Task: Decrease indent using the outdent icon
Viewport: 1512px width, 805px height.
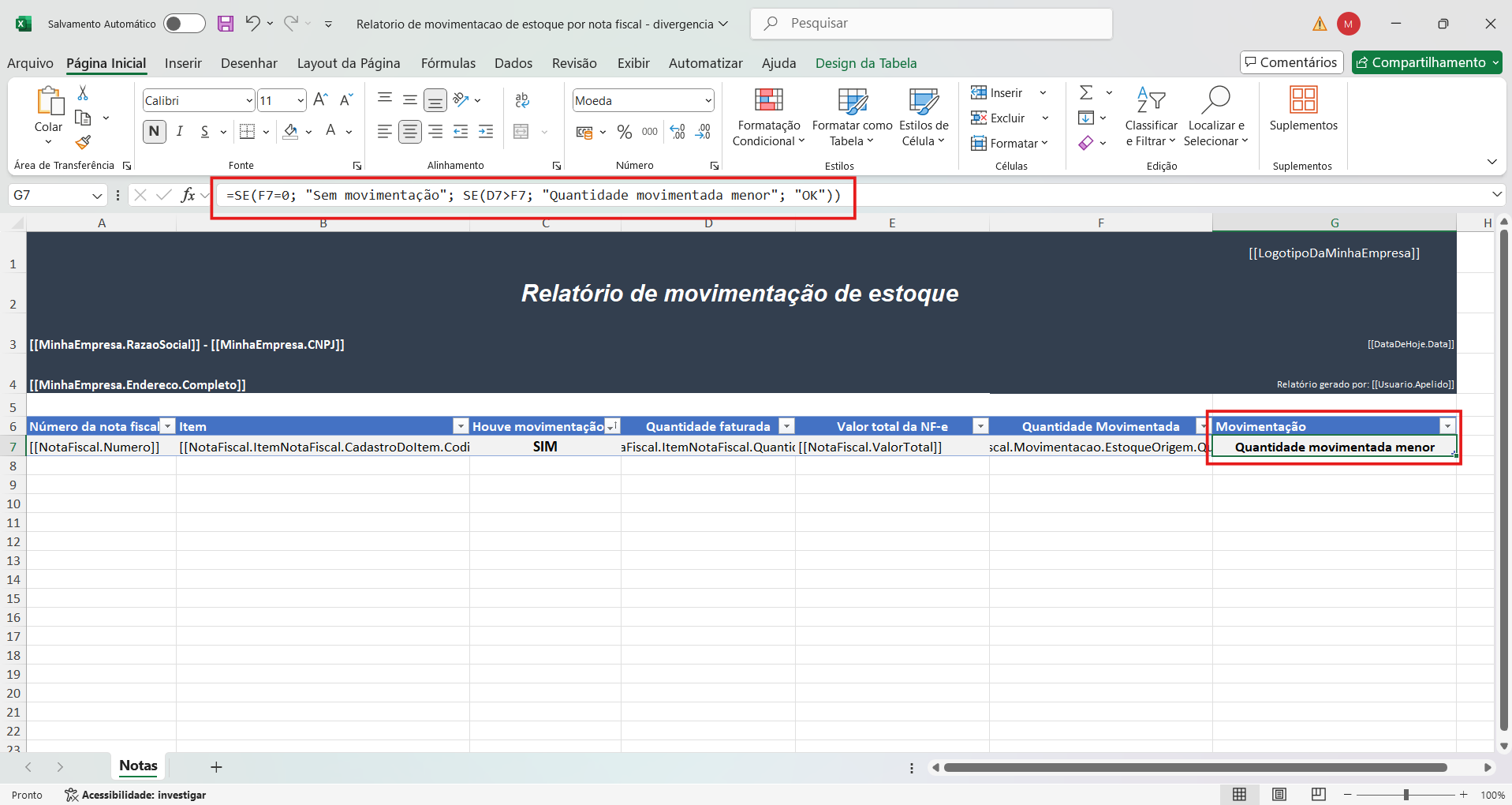Action: click(x=461, y=132)
